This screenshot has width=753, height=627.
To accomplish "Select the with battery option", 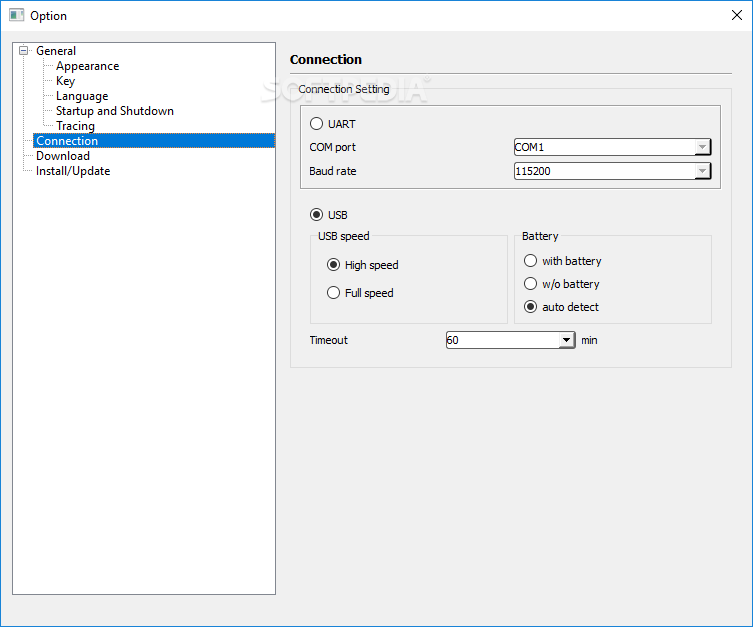I will click(x=530, y=261).
